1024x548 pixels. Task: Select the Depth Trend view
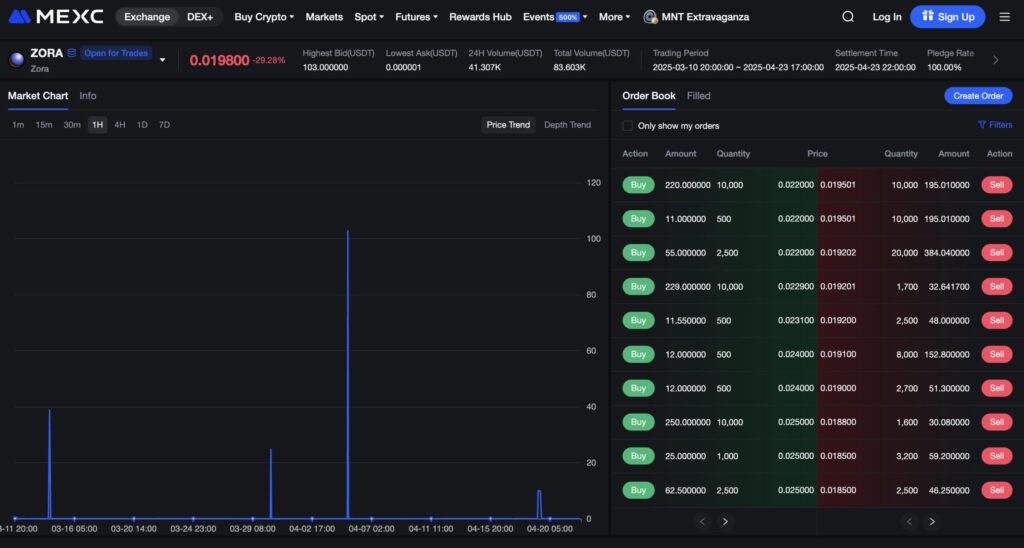568,125
